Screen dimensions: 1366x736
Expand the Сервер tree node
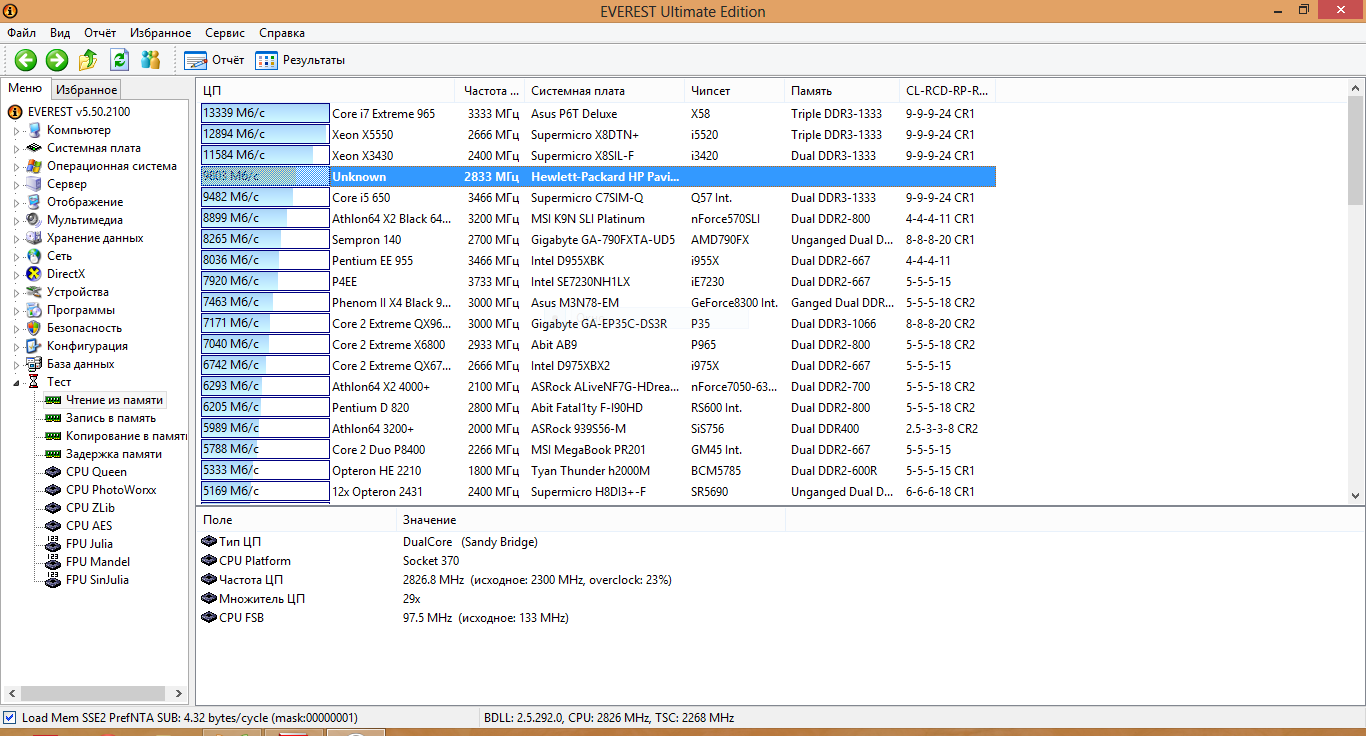click(16, 184)
